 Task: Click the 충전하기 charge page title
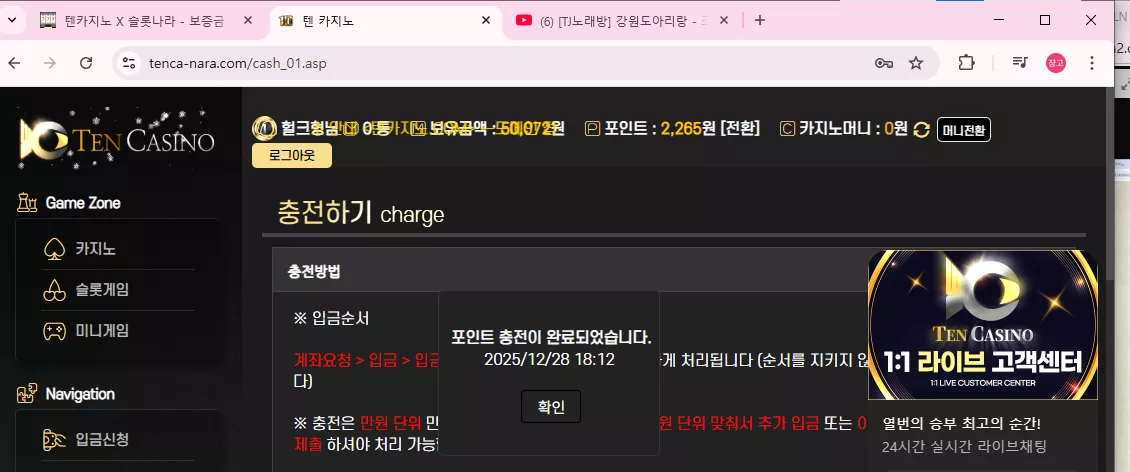[x=361, y=213]
